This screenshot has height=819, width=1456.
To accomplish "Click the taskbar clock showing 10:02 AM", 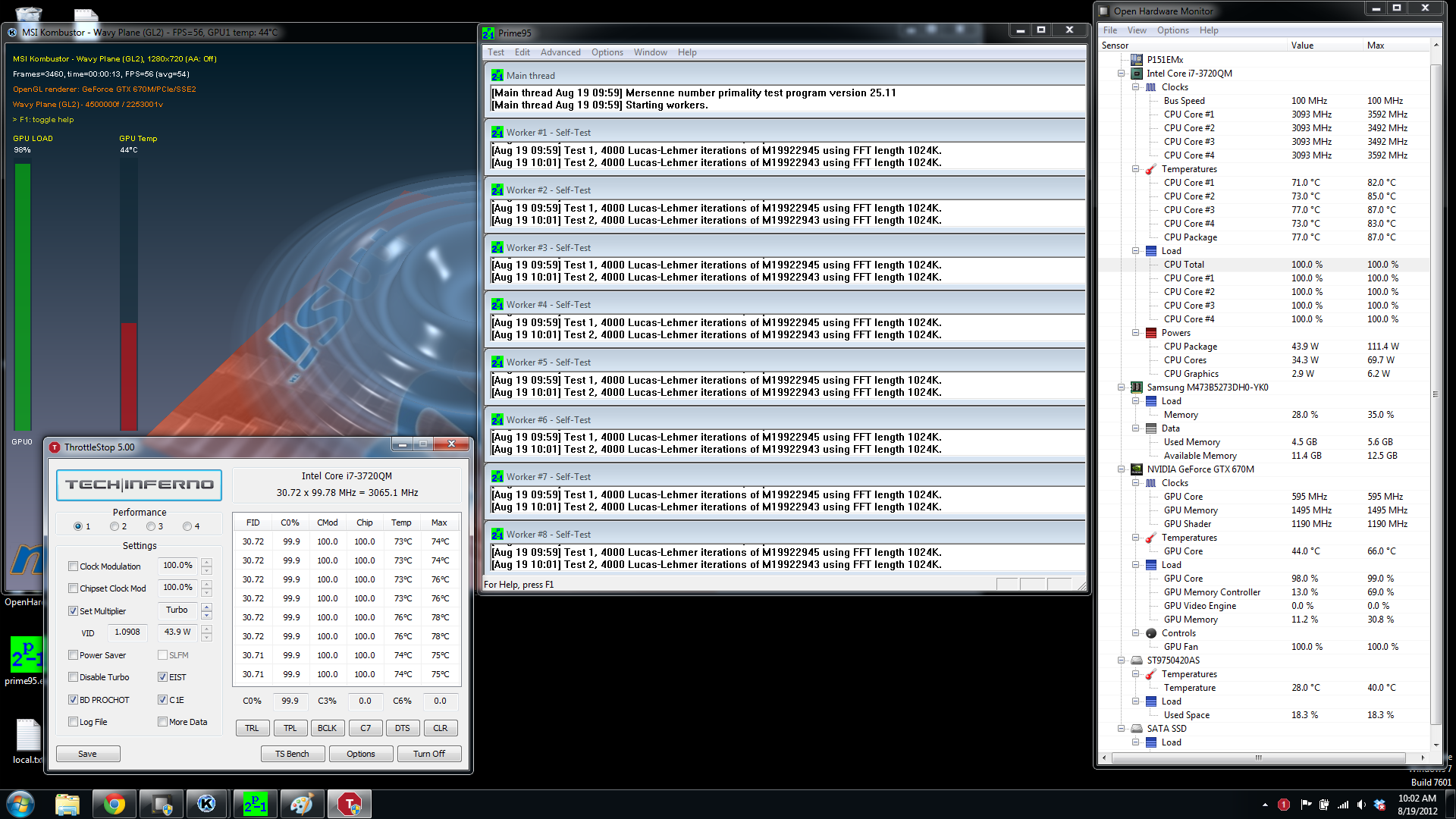I will click(x=1417, y=805).
